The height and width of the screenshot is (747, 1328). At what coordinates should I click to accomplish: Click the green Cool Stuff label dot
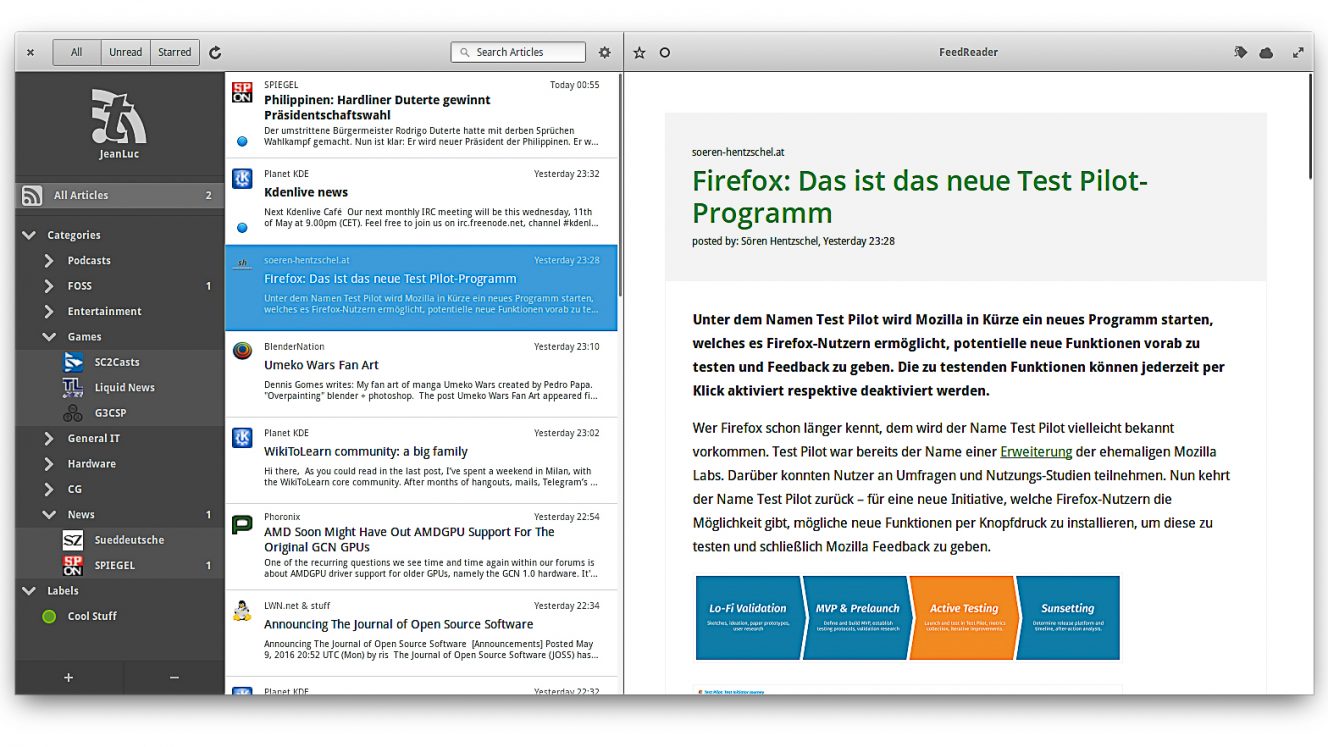(49, 616)
